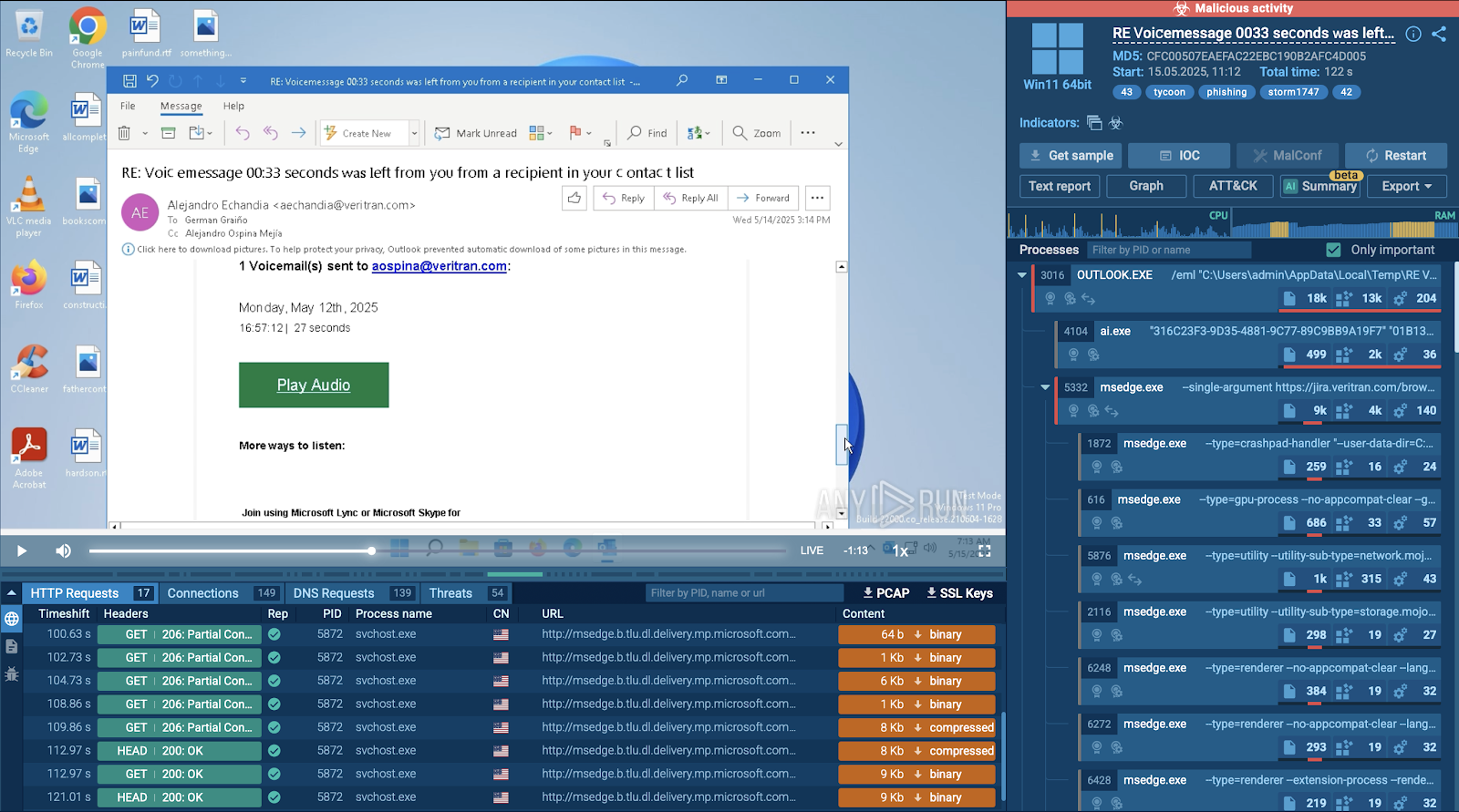Open the Create New dropdown arrow
This screenshot has height=812, width=1459.
(x=414, y=133)
